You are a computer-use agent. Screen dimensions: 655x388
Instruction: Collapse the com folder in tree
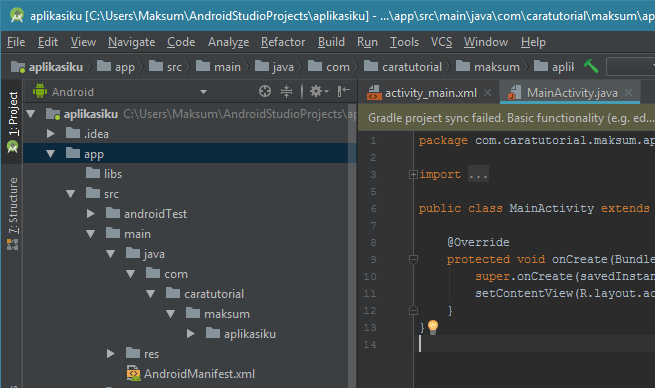pyautogui.click(x=131, y=274)
